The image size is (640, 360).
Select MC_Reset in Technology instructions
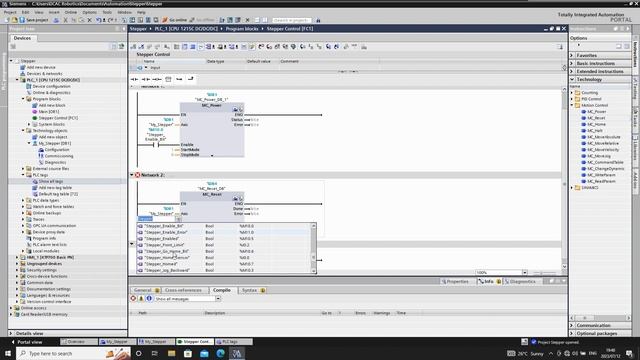[596, 118]
